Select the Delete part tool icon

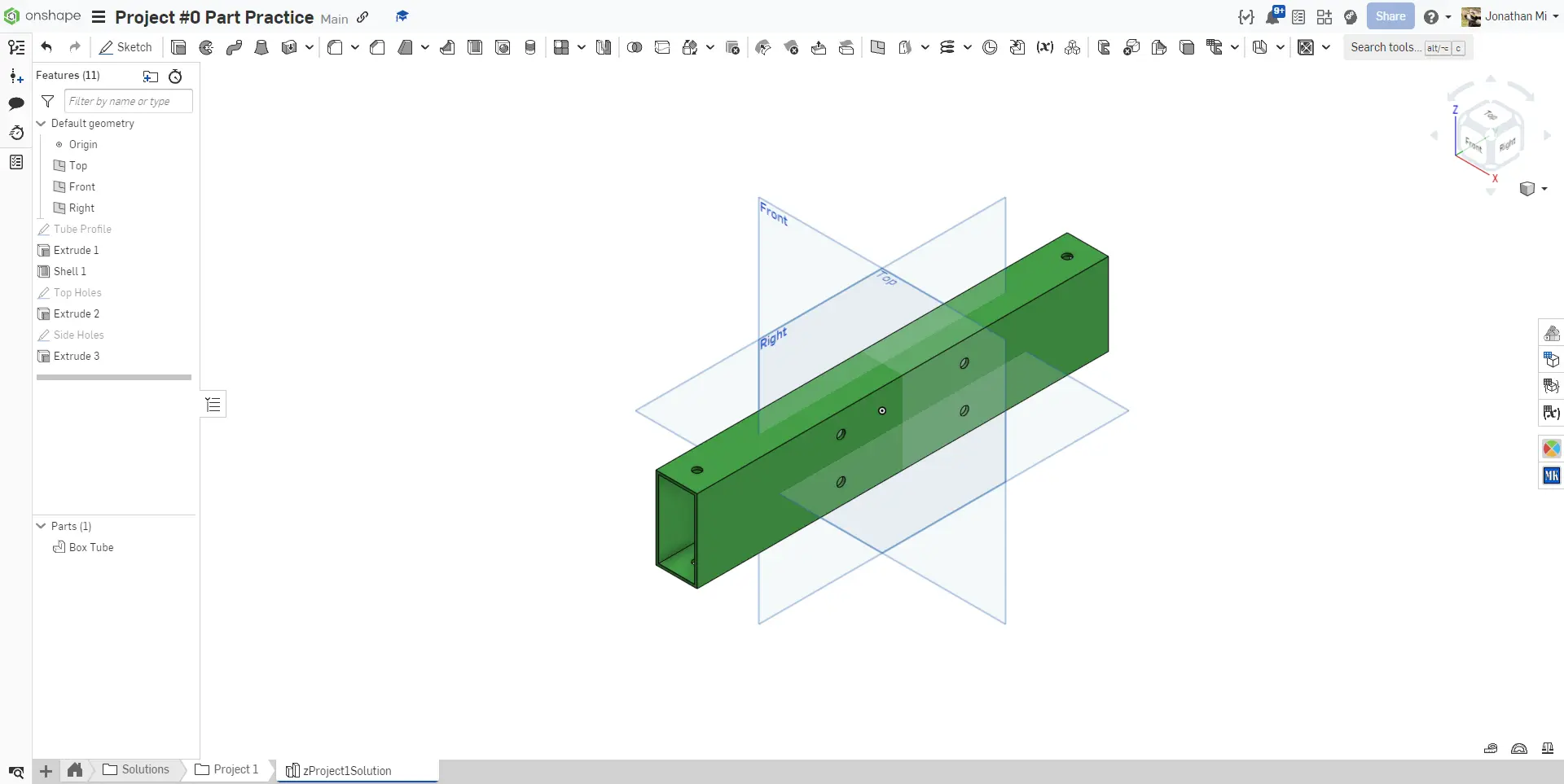tap(732, 47)
